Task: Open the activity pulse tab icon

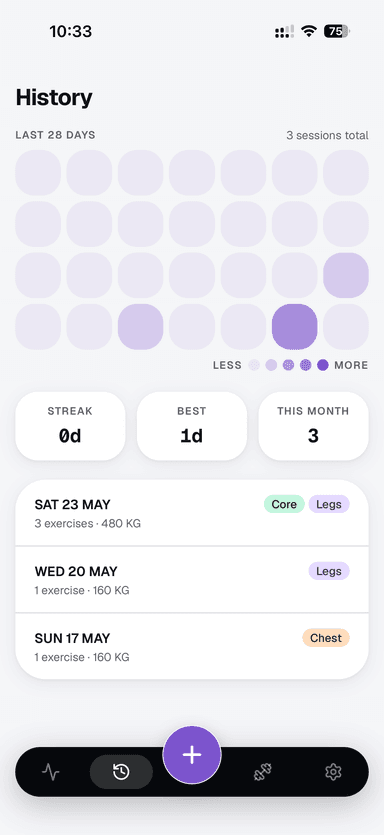Action: 51,772
